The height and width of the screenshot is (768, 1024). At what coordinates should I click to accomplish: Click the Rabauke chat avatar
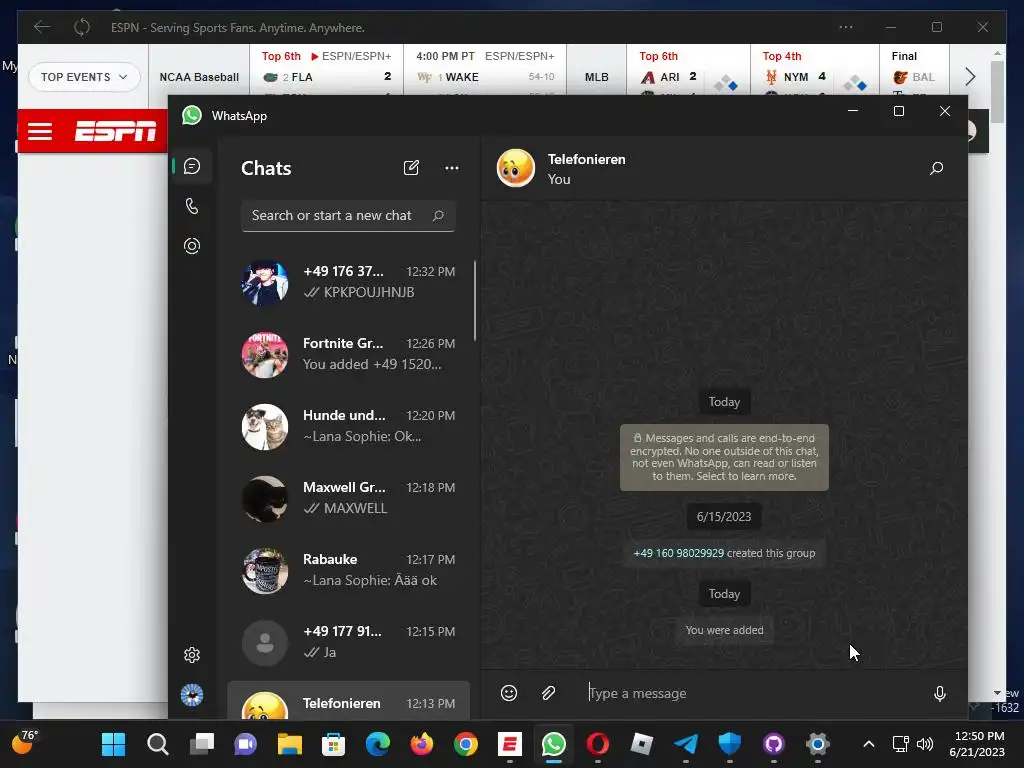click(x=265, y=571)
